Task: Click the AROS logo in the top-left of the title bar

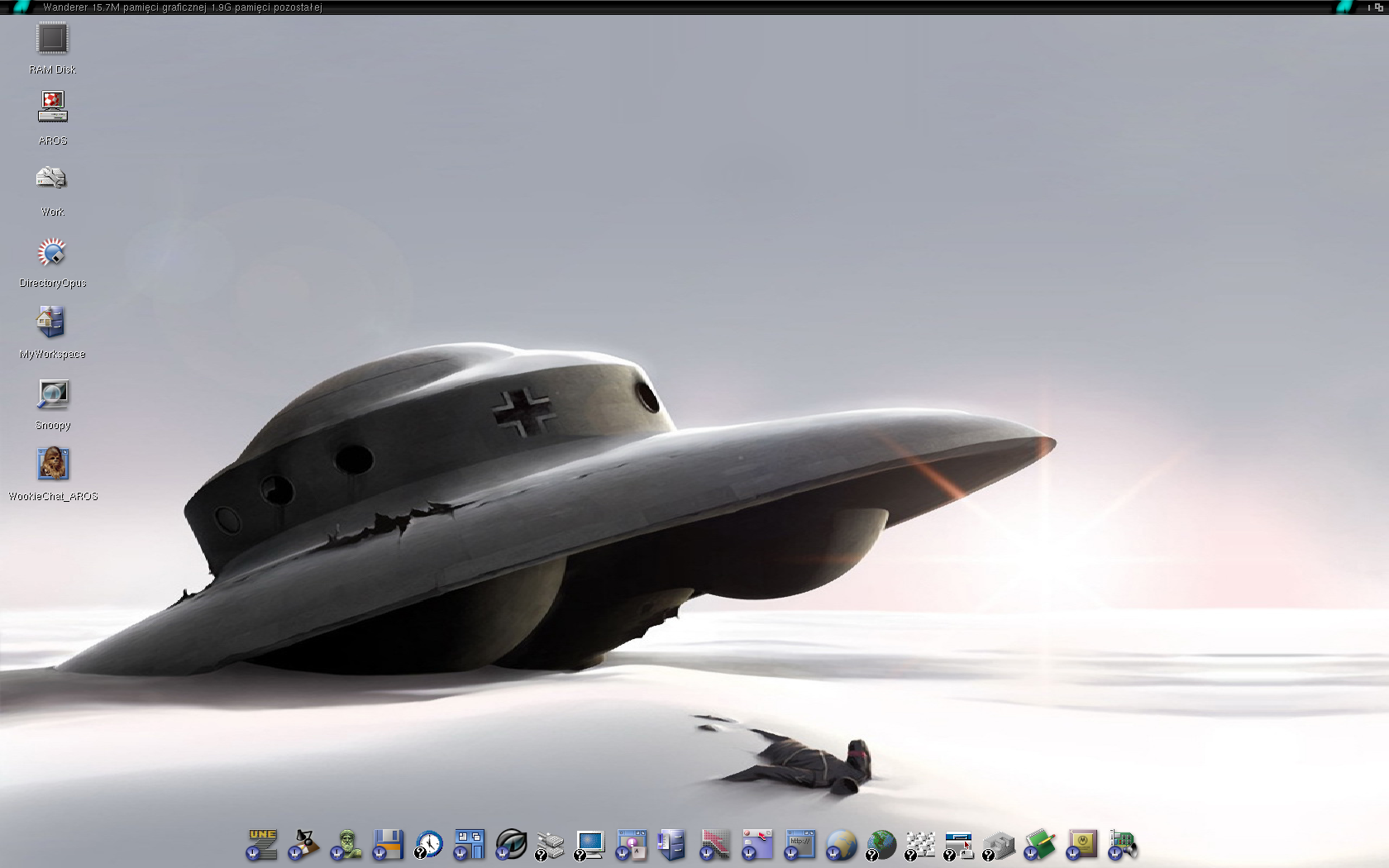Action: pyautogui.click(x=23, y=7)
